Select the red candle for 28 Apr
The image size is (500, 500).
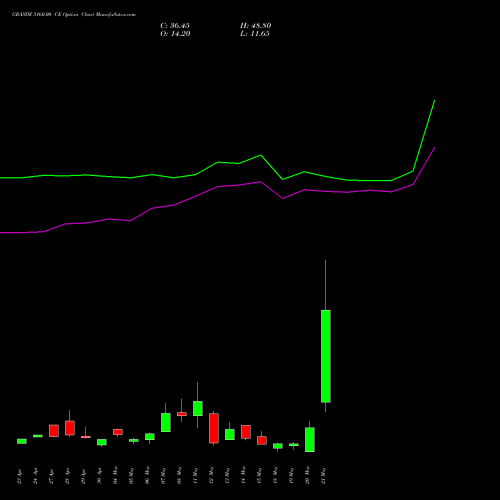(x=70, y=428)
